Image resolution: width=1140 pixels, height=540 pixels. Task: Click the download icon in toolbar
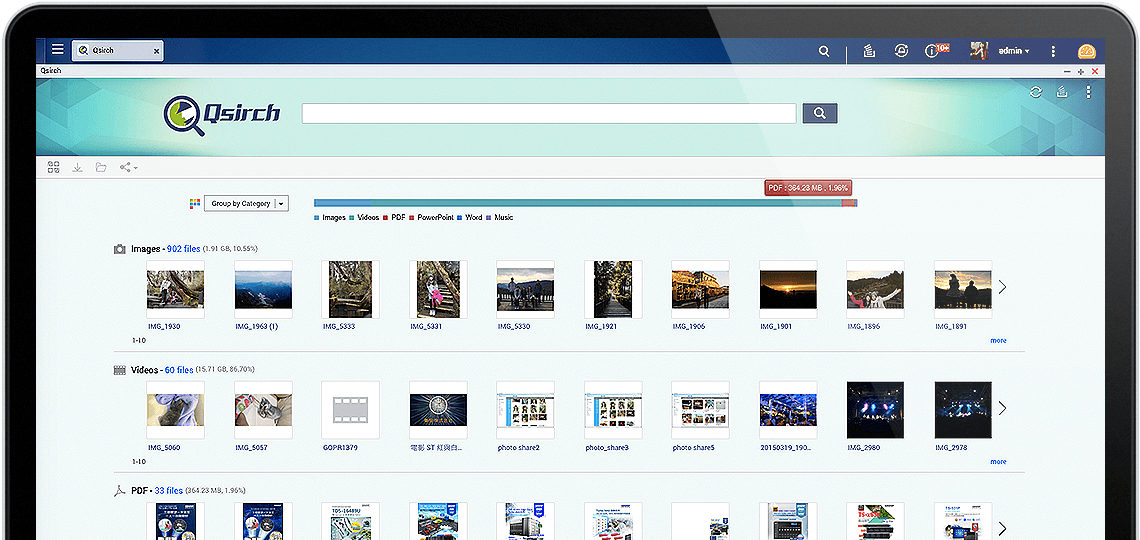coord(78,168)
